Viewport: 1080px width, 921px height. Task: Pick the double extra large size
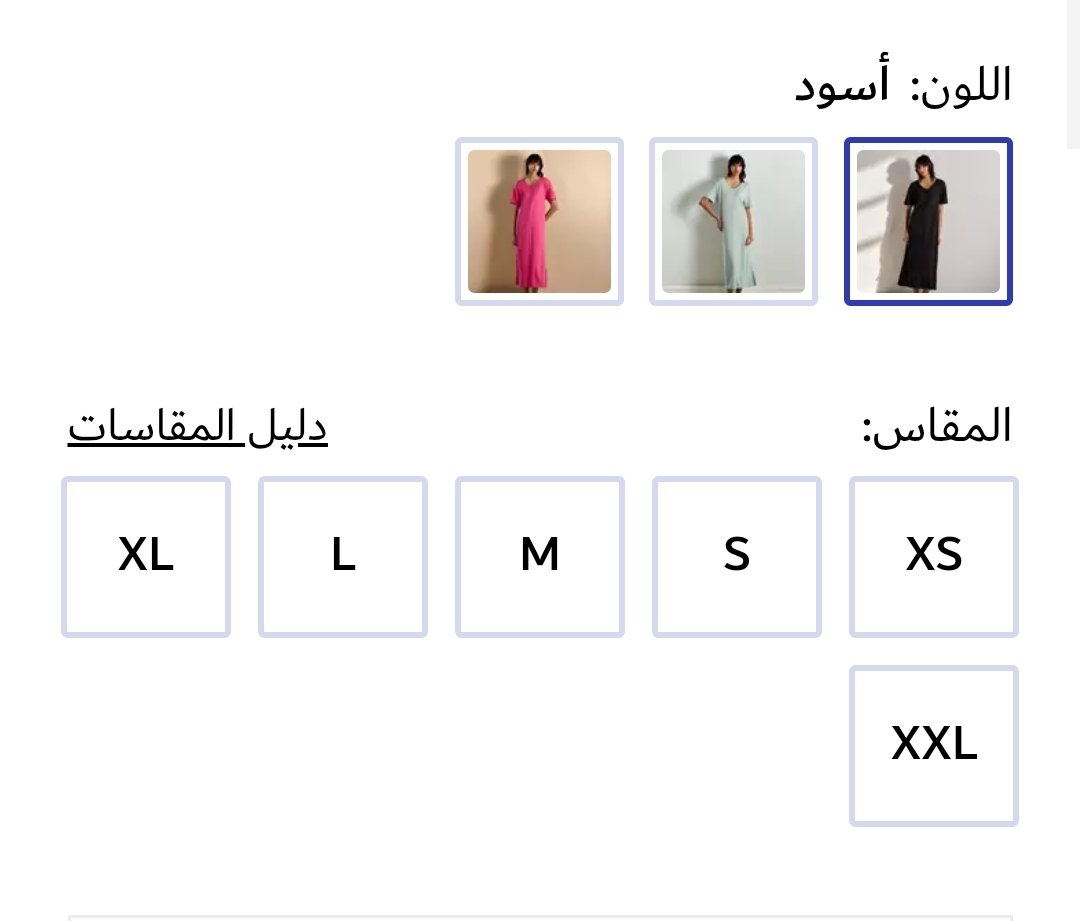pyautogui.click(x=933, y=745)
